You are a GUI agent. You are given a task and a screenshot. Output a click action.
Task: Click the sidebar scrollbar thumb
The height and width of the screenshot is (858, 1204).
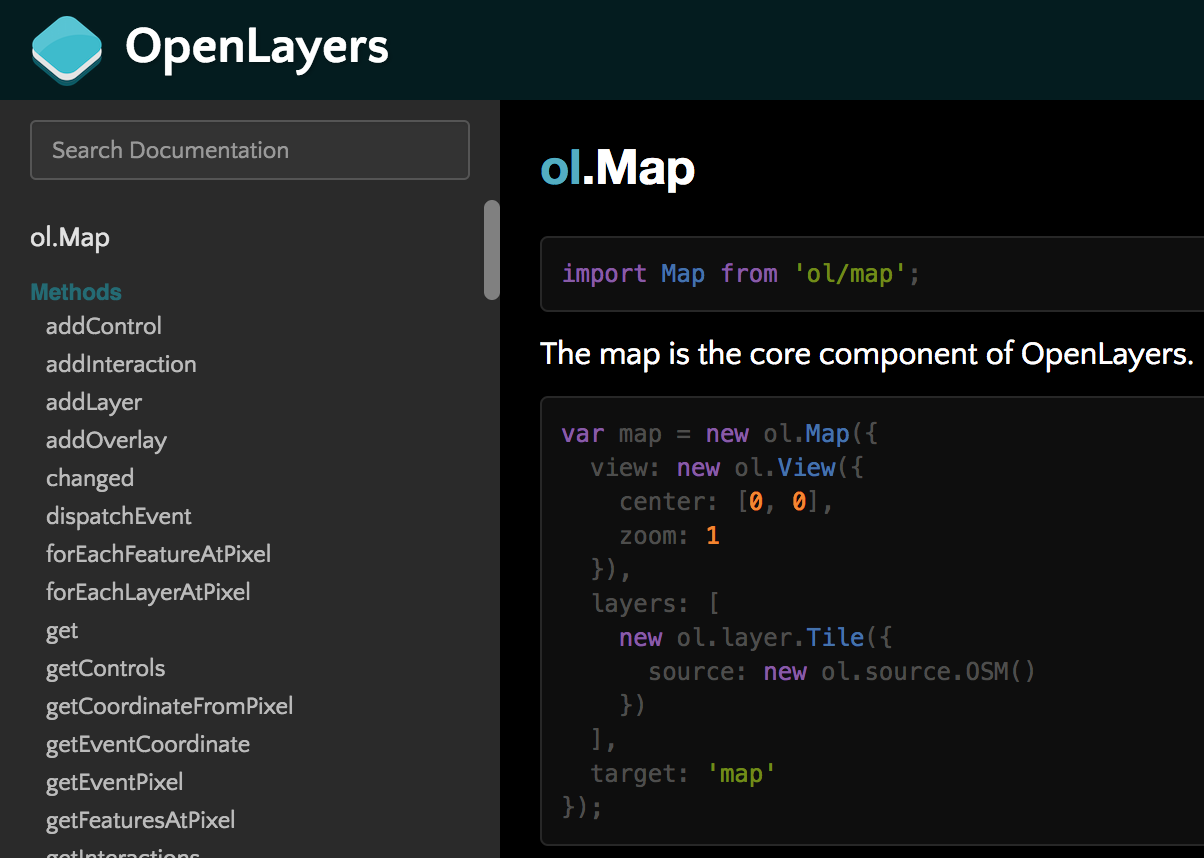(x=491, y=251)
